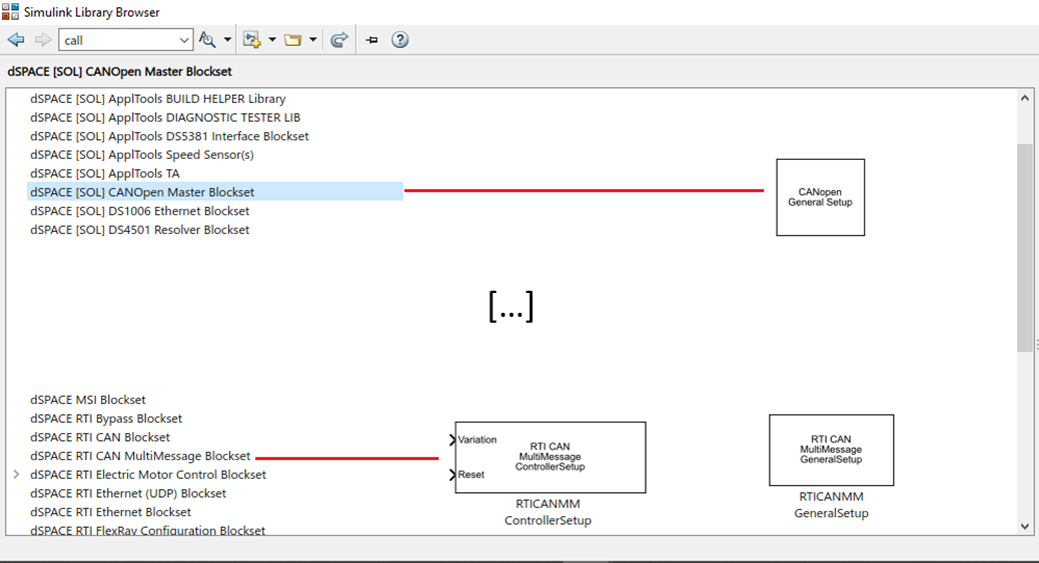Click the scroll down arrow of the scrollbar
Image resolution: width=1039 pixels, height=563 pixels.
click(x=1024, y=527)
